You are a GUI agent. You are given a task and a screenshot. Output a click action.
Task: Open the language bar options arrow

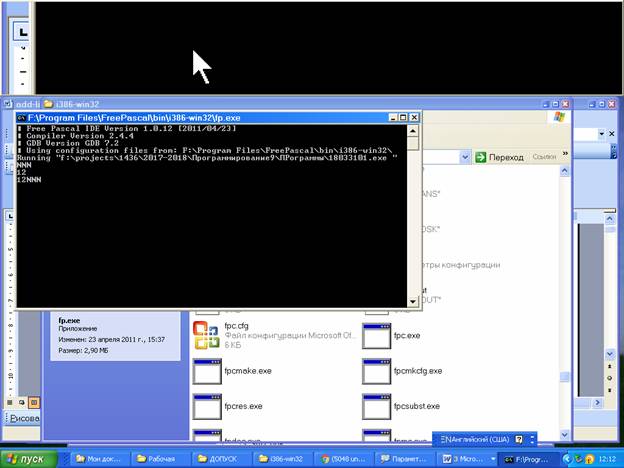click(532, 440)
